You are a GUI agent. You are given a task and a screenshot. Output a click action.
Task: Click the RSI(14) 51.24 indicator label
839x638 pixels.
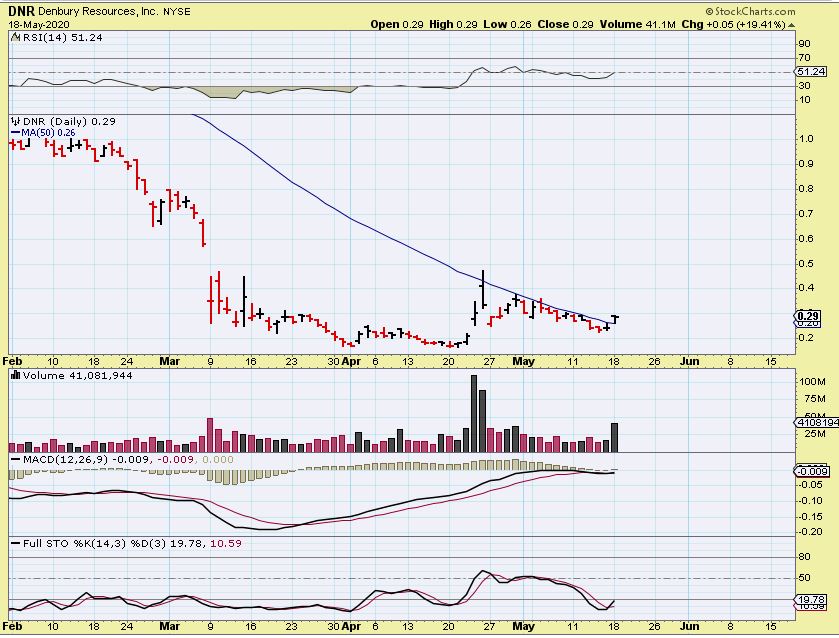[x=63, y=37]
